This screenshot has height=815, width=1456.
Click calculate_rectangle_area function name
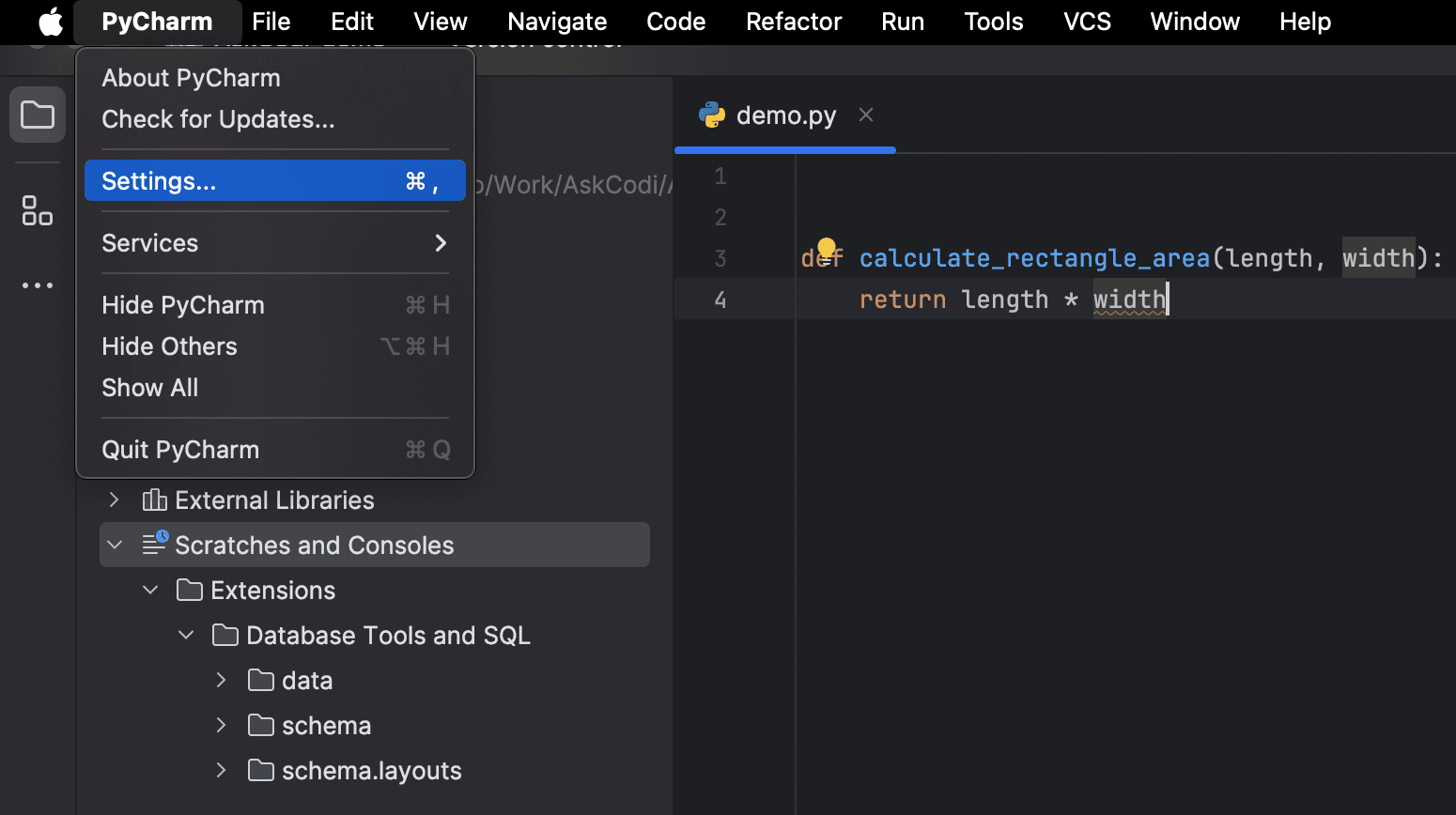pos(1034,258)
